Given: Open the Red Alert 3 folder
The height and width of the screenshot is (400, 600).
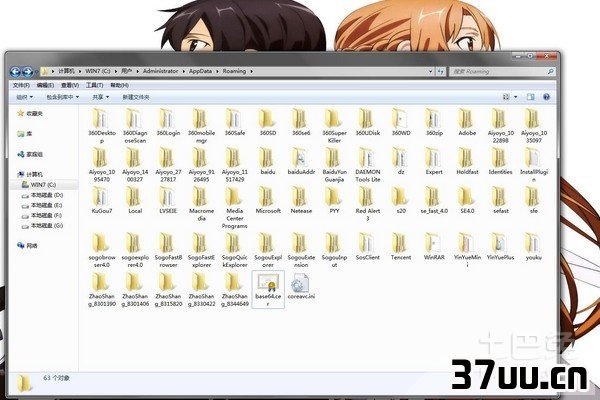Looking at the screenshot, I should point(368,204).
